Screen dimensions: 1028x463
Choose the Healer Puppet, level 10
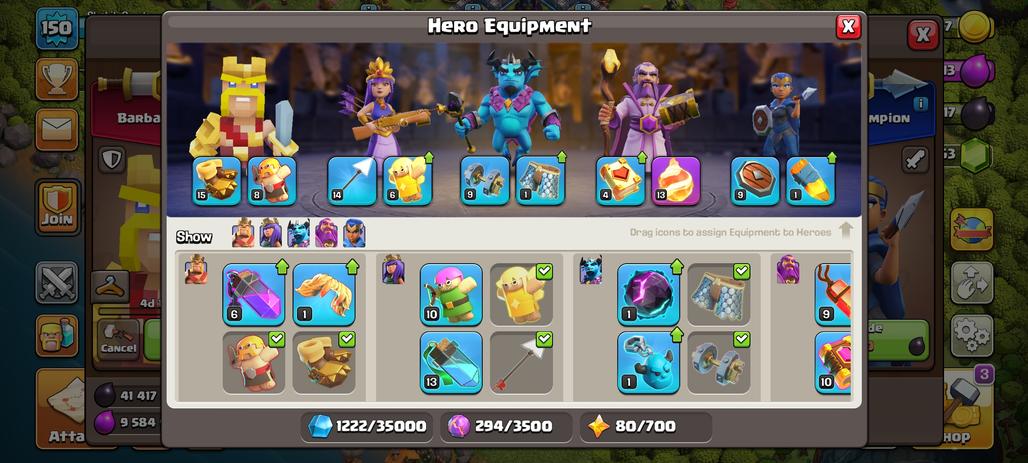451,294
